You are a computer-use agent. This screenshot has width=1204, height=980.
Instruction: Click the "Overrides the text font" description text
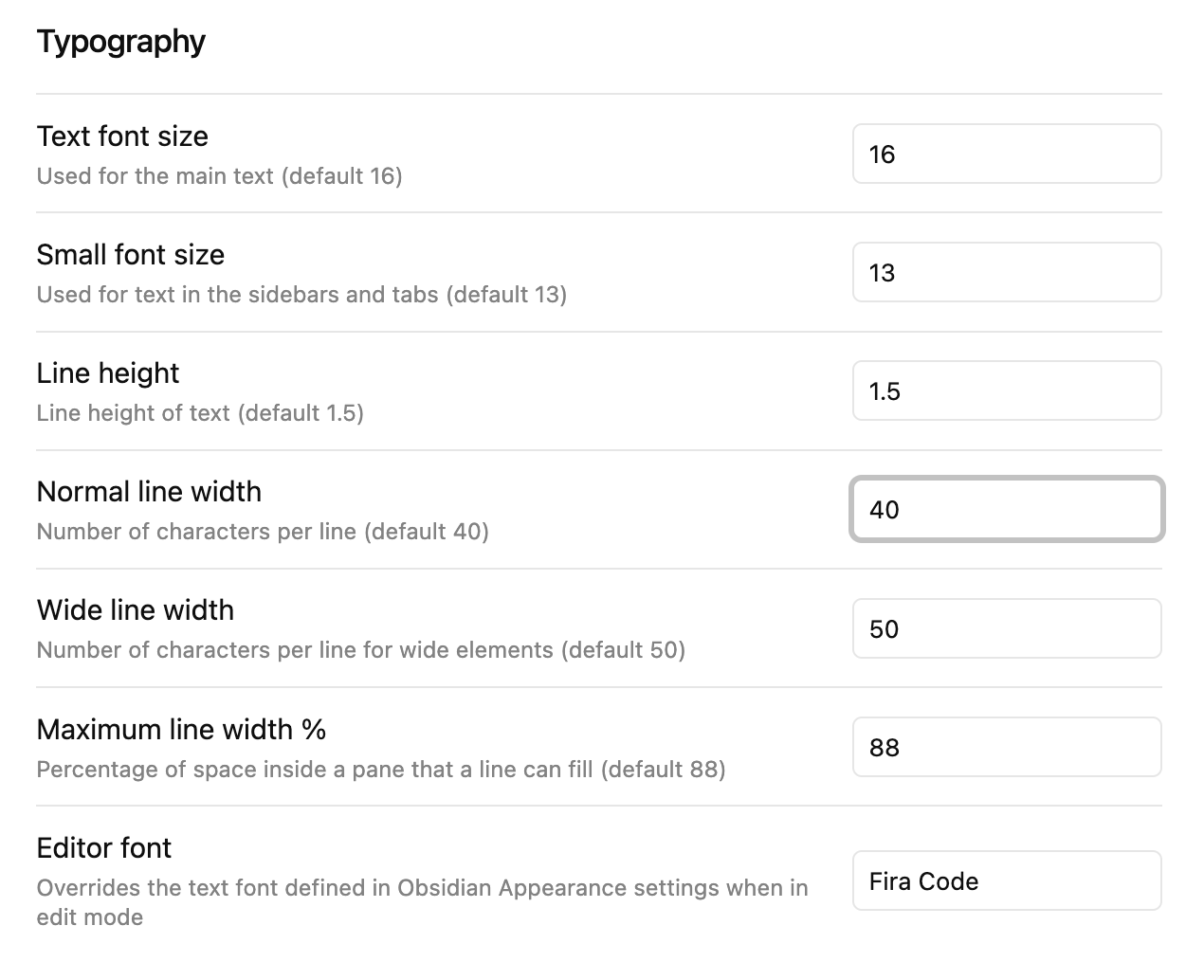pyautogui.click(x=422, y=889)
